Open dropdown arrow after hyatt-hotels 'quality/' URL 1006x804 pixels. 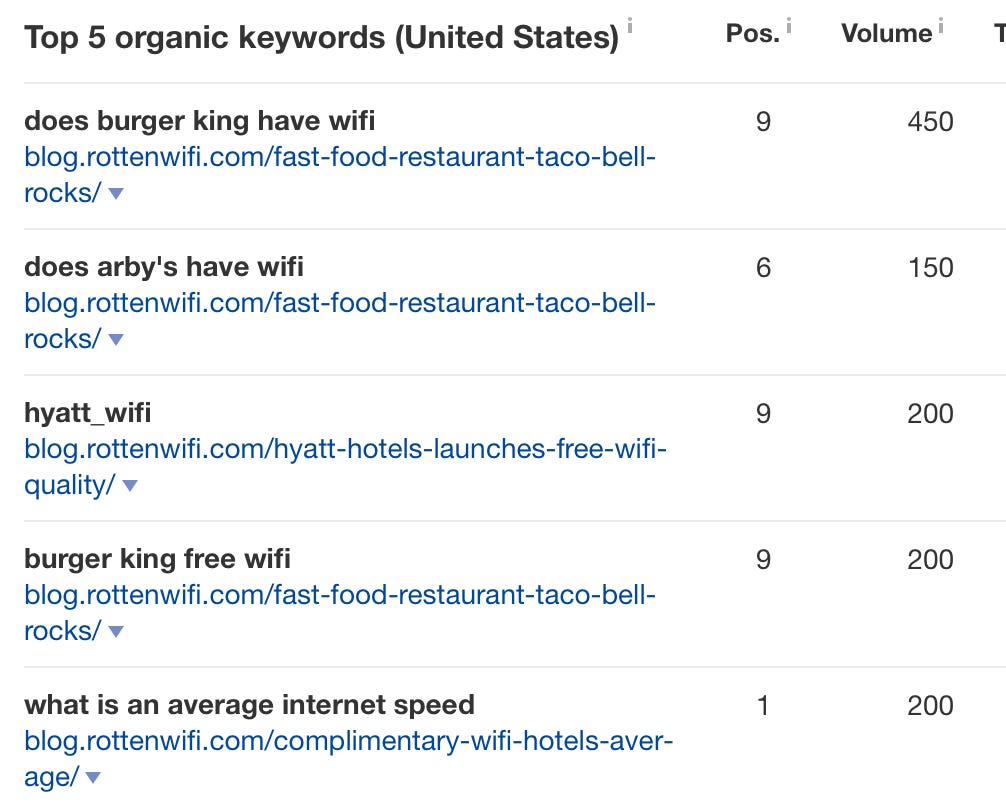[129, 486]
